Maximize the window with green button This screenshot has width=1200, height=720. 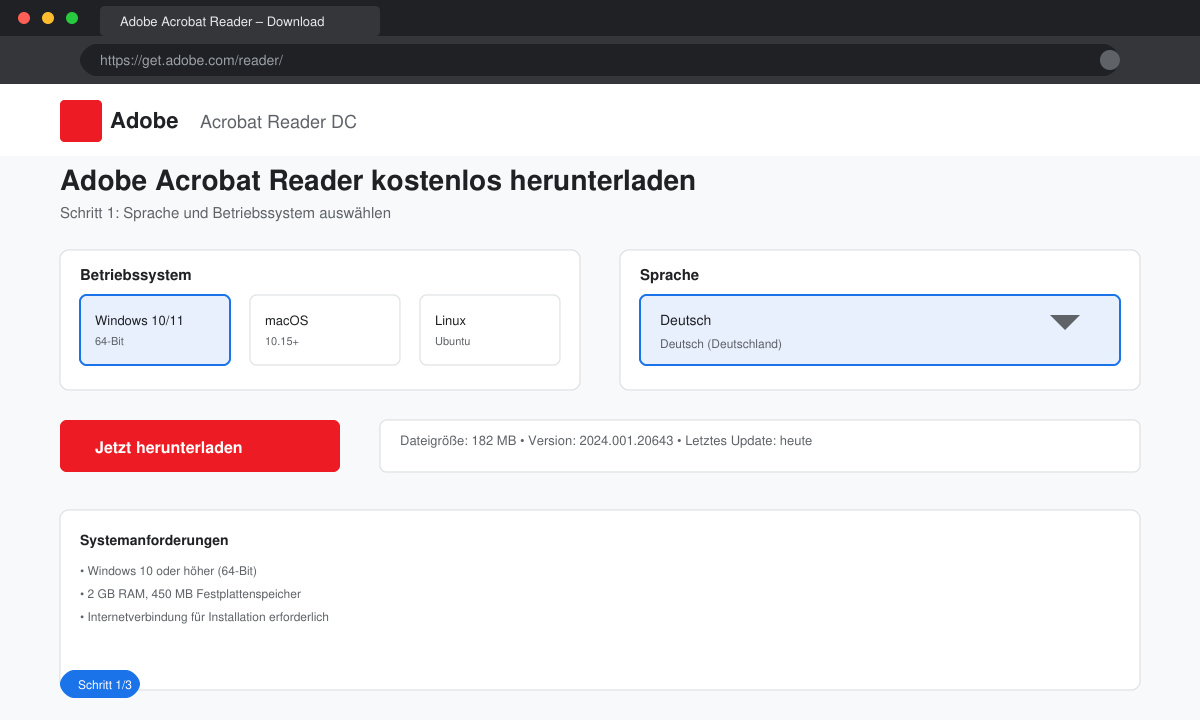72,18
